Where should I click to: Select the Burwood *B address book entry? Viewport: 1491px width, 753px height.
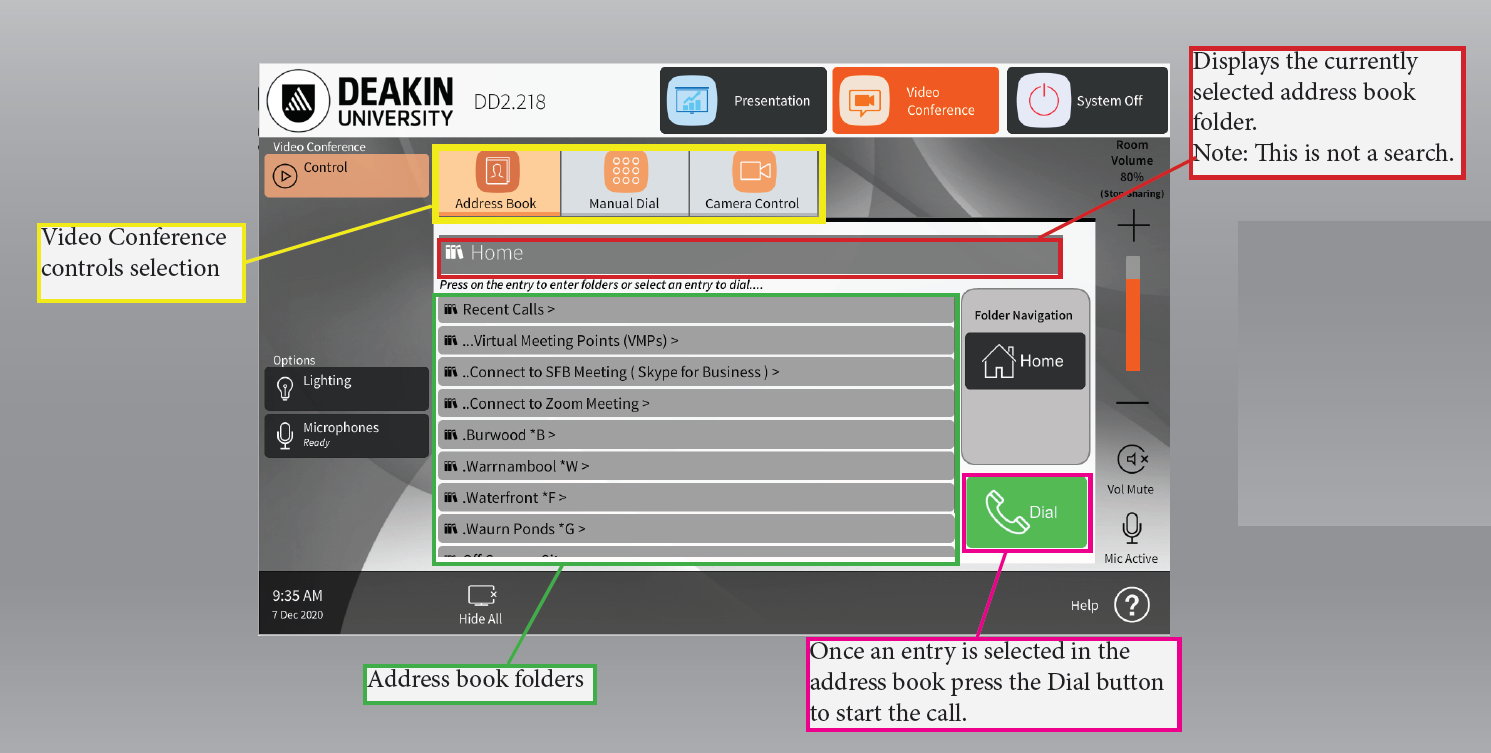(x=697, y=434)
